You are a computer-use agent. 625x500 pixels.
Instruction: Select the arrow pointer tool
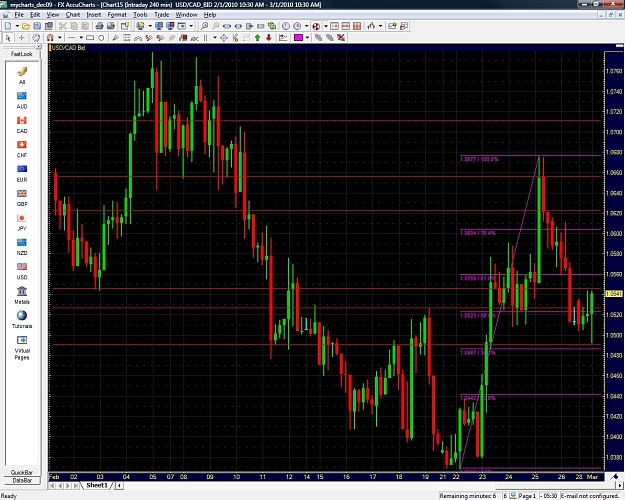tap(8, 37)
